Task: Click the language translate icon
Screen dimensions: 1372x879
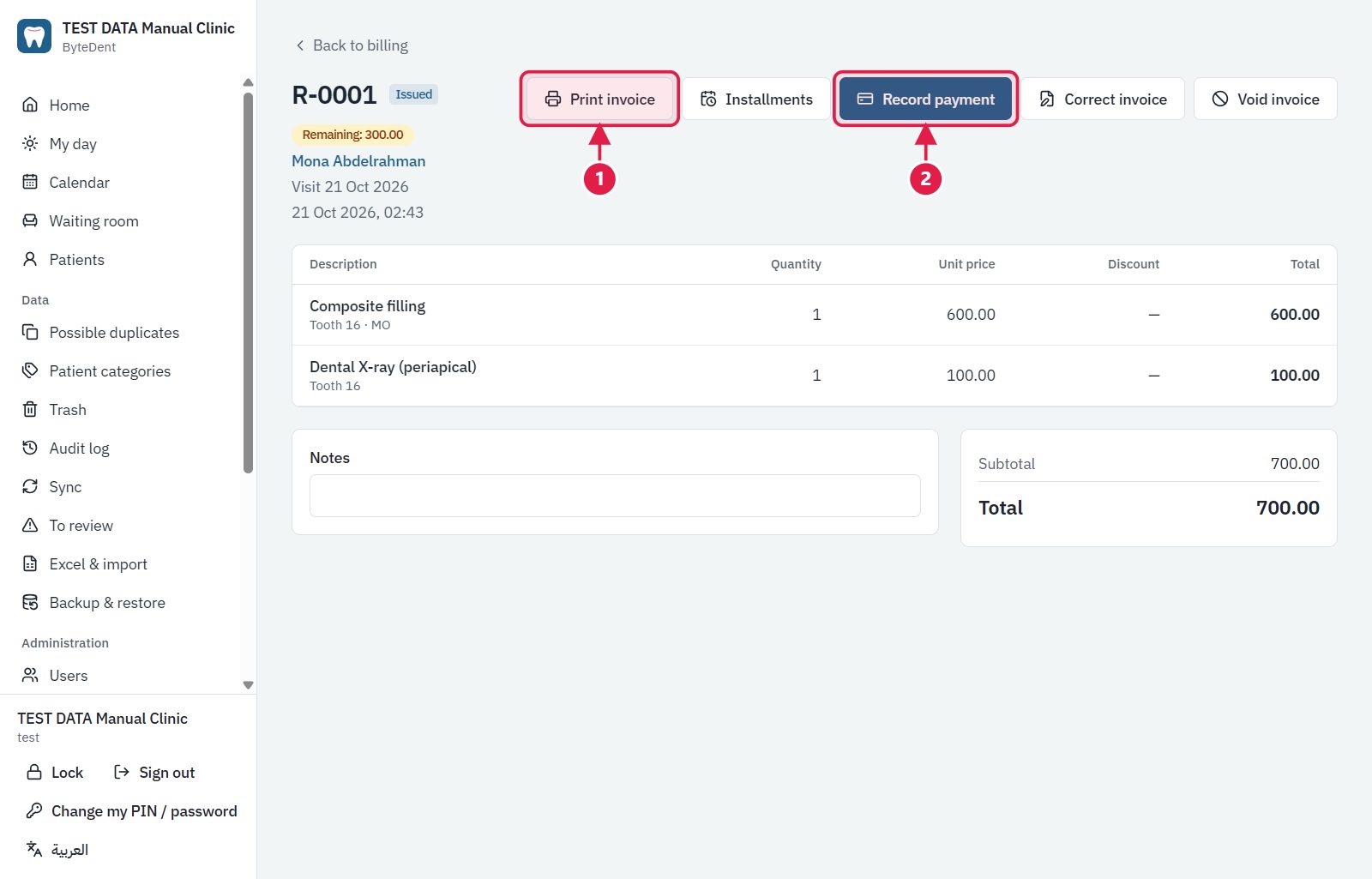Action: coord(34,849)
